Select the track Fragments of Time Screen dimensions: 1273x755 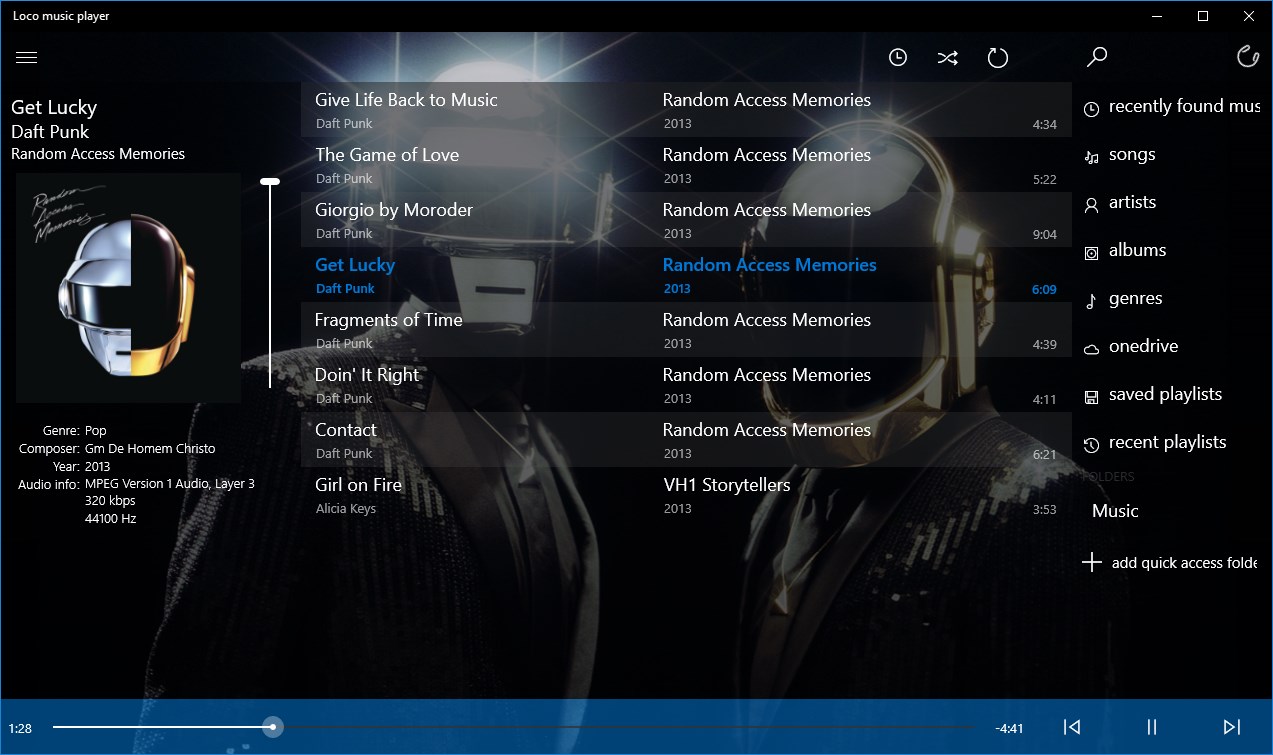click(686, 330)
